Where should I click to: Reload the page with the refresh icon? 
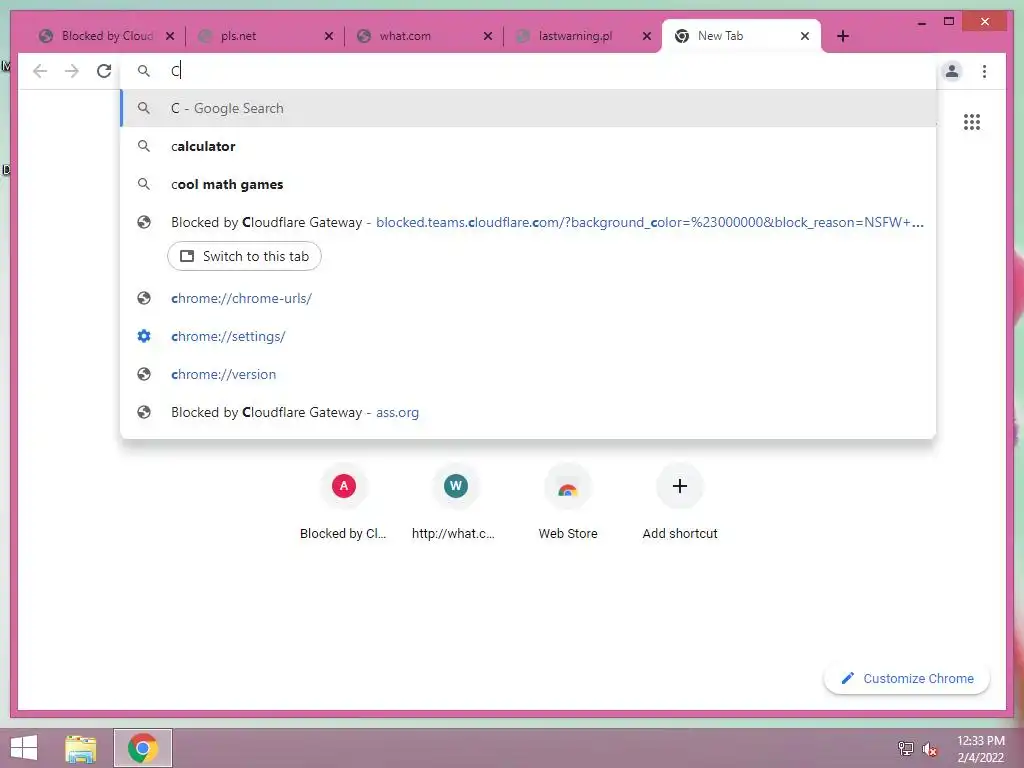[x=104, y=71]
